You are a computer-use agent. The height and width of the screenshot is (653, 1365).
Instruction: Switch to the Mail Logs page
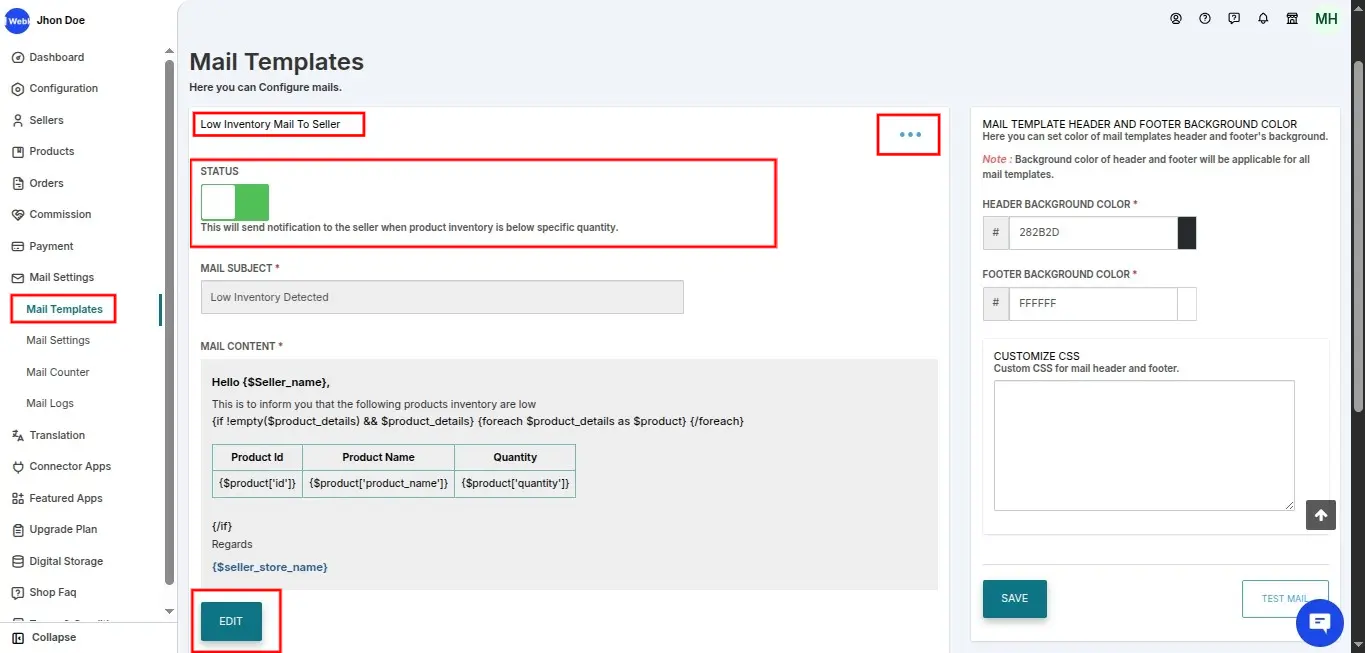(x=51, y=403)
